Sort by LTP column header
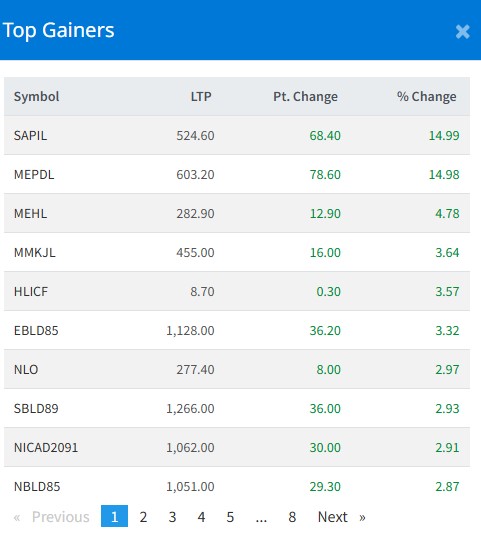This screenshot has height=543, width=481. [x=201, y=96]
